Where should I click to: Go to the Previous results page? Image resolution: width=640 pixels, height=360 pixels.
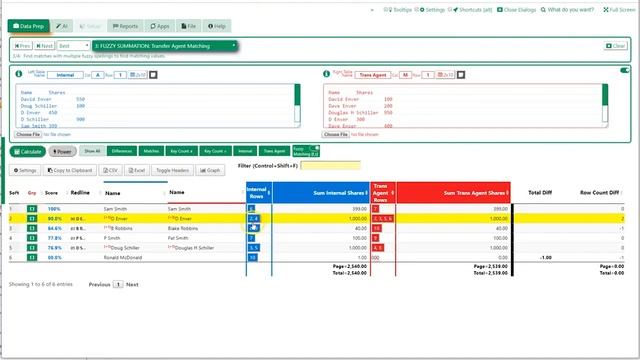coord(99,284)
